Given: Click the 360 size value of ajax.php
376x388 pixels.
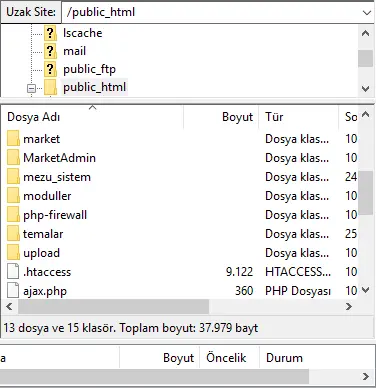Looking at the screenshot, I should tap(244, 291).
